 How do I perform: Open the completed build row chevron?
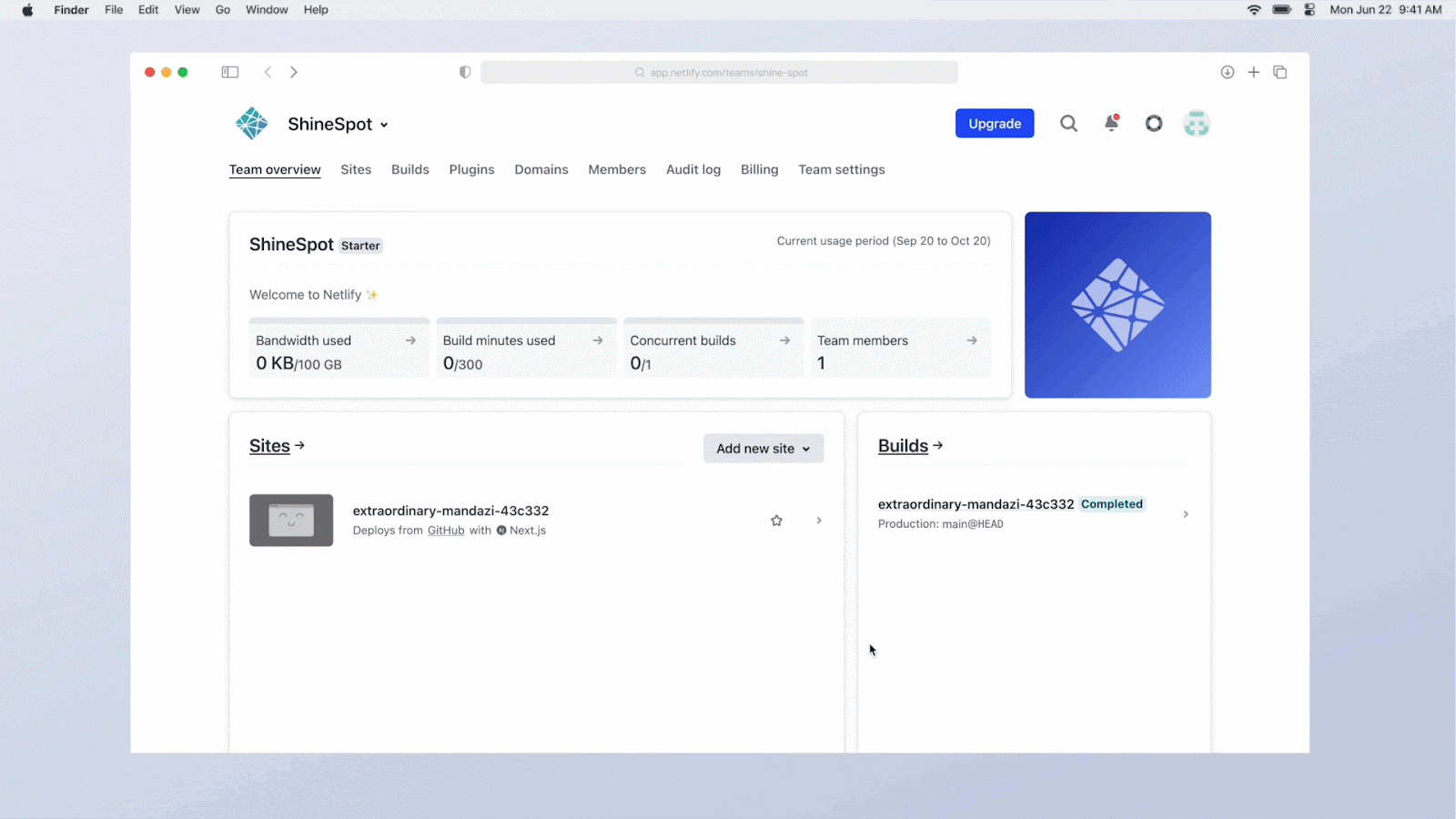pos(1186,514)
